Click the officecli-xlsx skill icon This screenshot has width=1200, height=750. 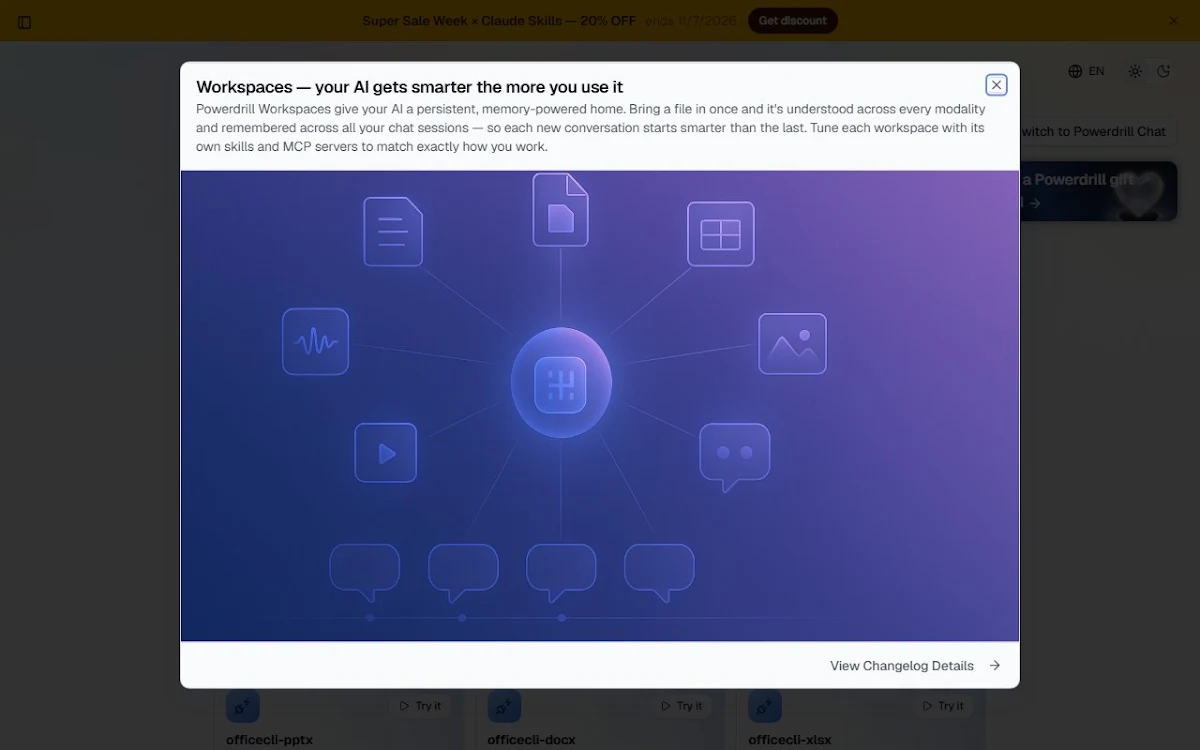point(766,706)
